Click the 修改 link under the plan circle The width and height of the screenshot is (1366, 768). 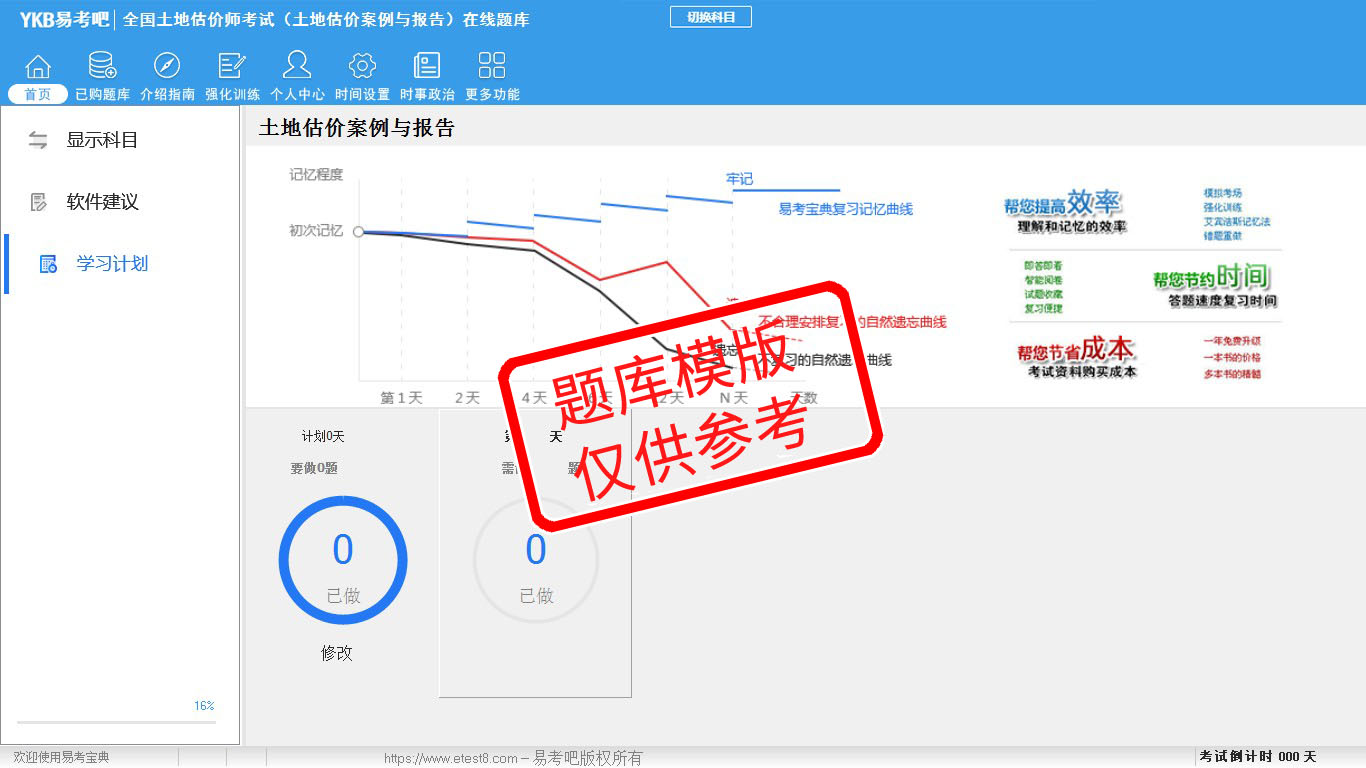click(337, 653)
